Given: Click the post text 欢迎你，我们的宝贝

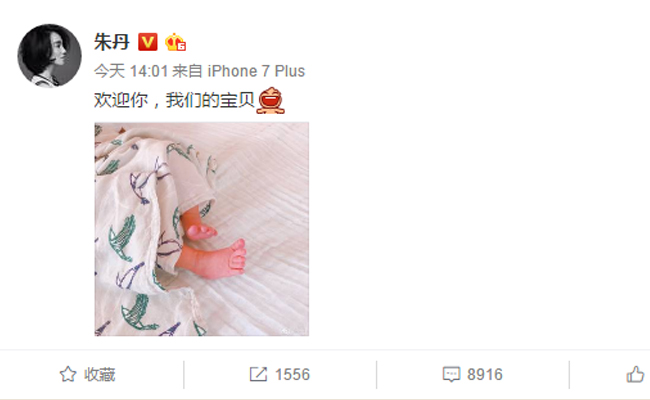Looking at the screenshot, I should [x=174, y=100].
